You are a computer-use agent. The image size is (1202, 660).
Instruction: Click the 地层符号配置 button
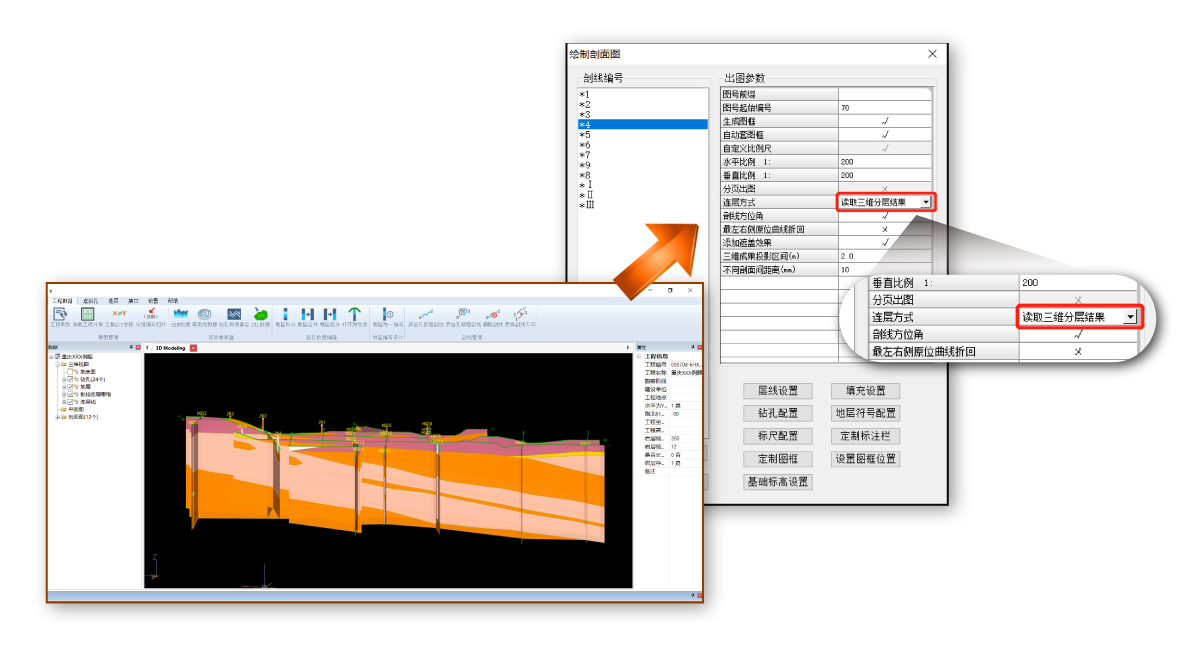(x=865, y=413)
